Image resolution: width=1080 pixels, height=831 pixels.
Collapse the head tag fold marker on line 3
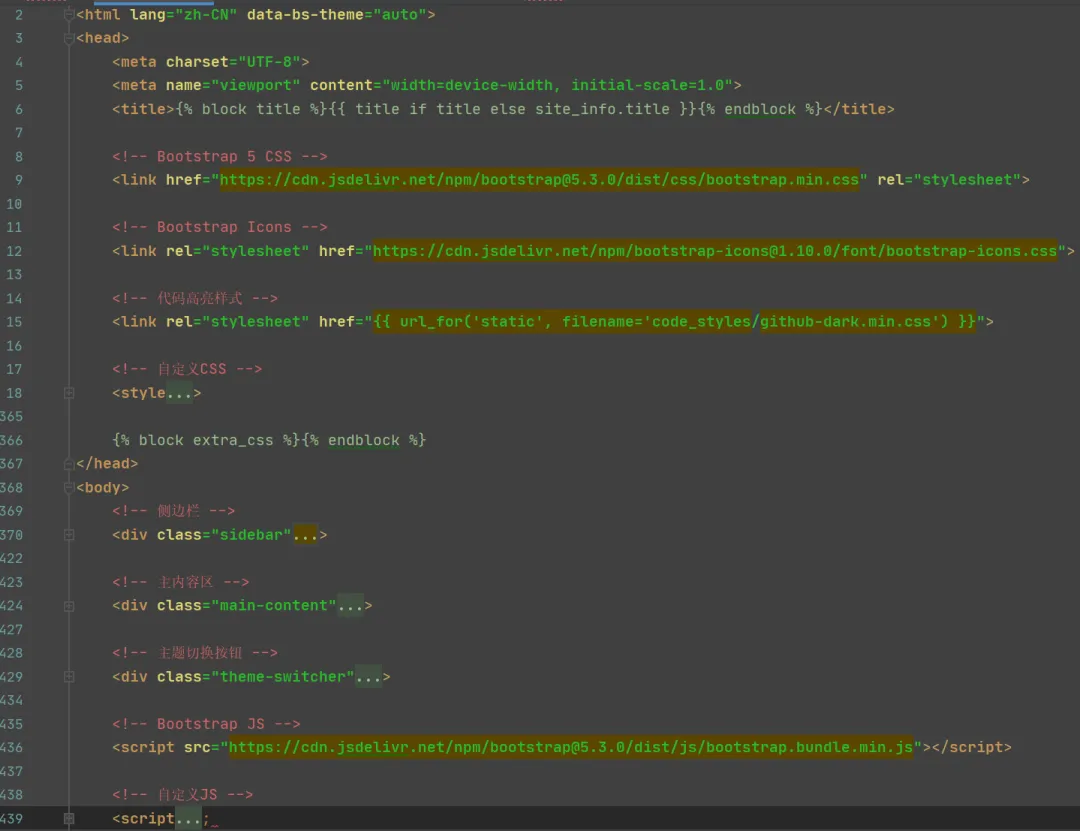click(x=69, y=39)
